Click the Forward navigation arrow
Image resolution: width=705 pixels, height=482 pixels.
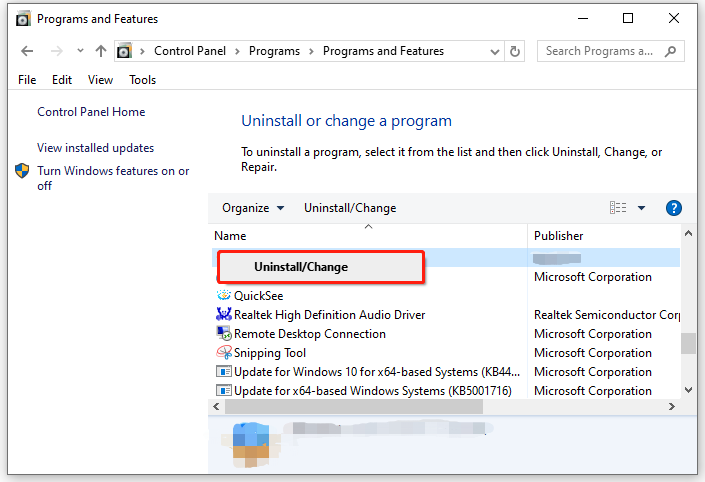point(57,51)
